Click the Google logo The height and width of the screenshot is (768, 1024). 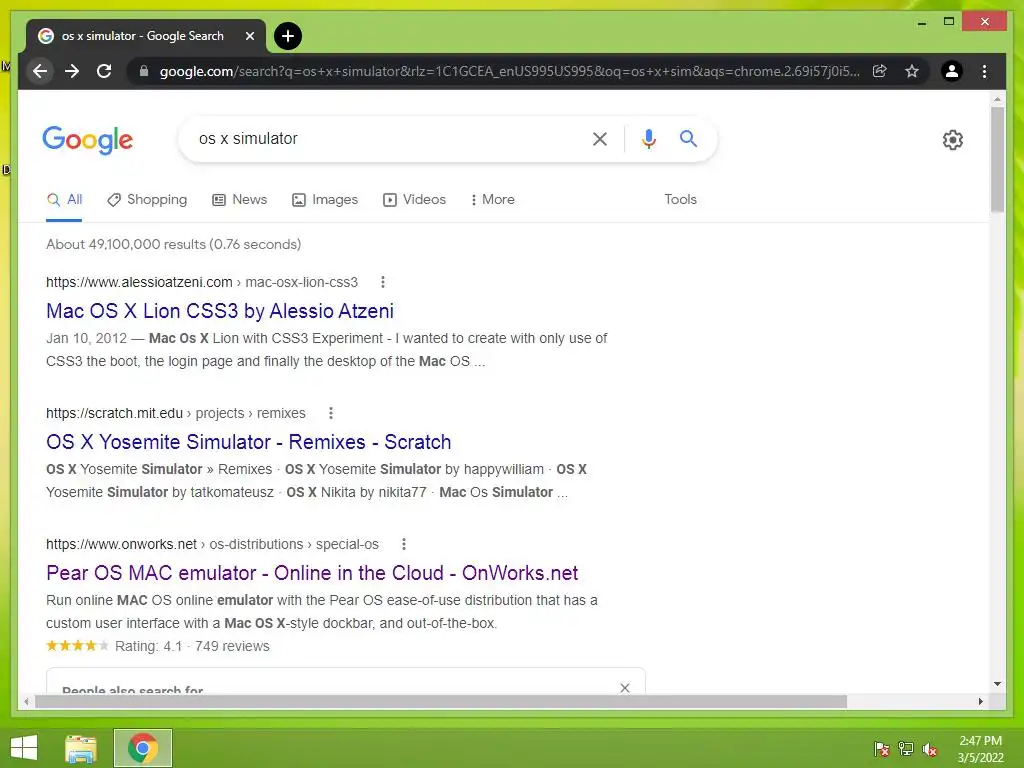click(88, 140)
